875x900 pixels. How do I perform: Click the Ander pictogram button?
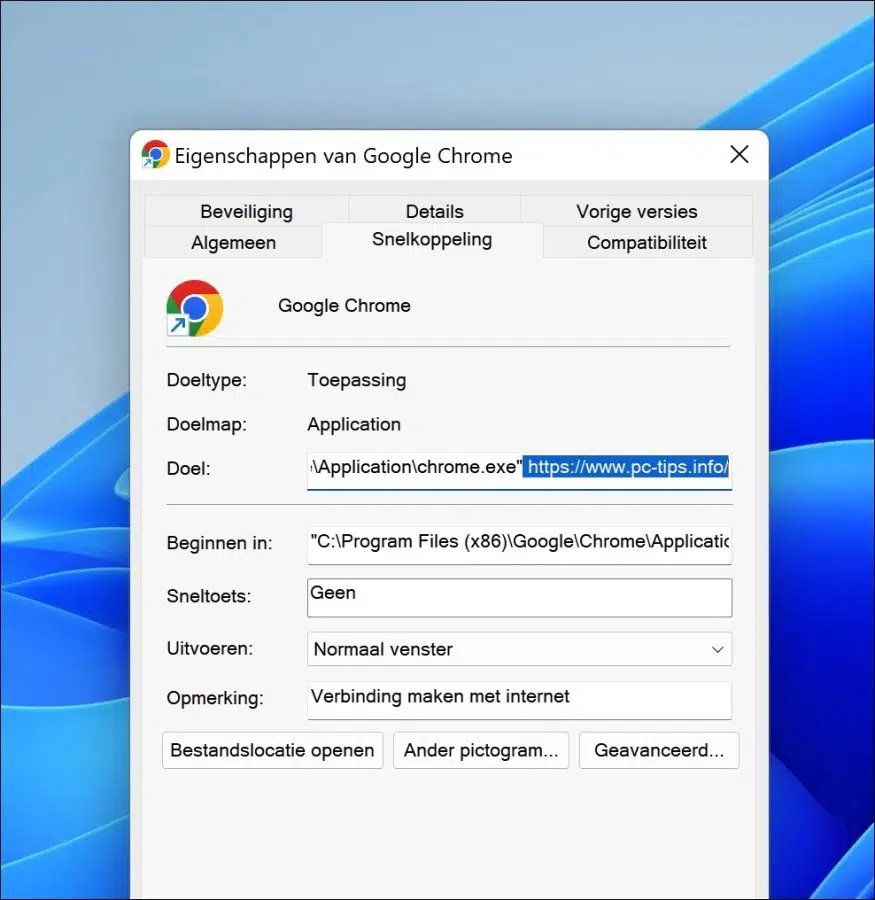(x=481, y=750)
